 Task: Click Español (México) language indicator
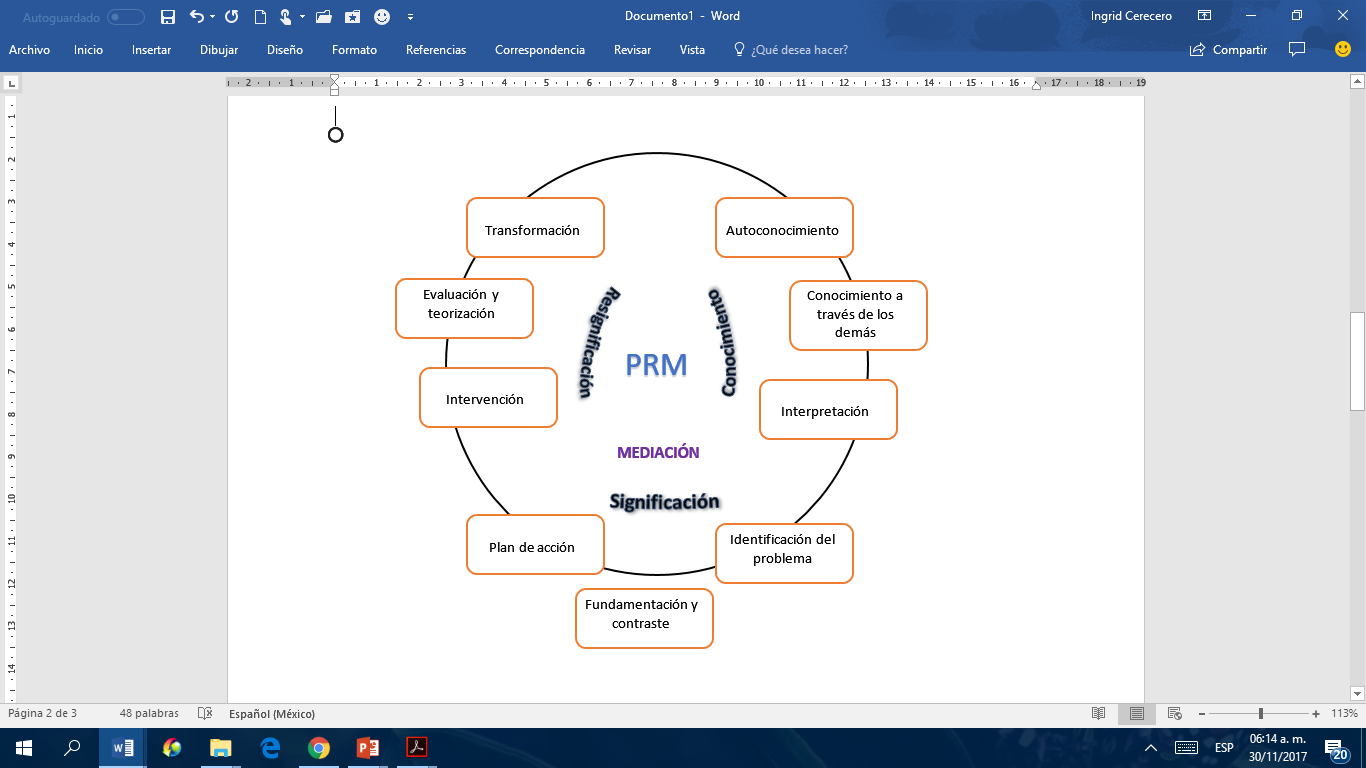[x=271, y=713]
